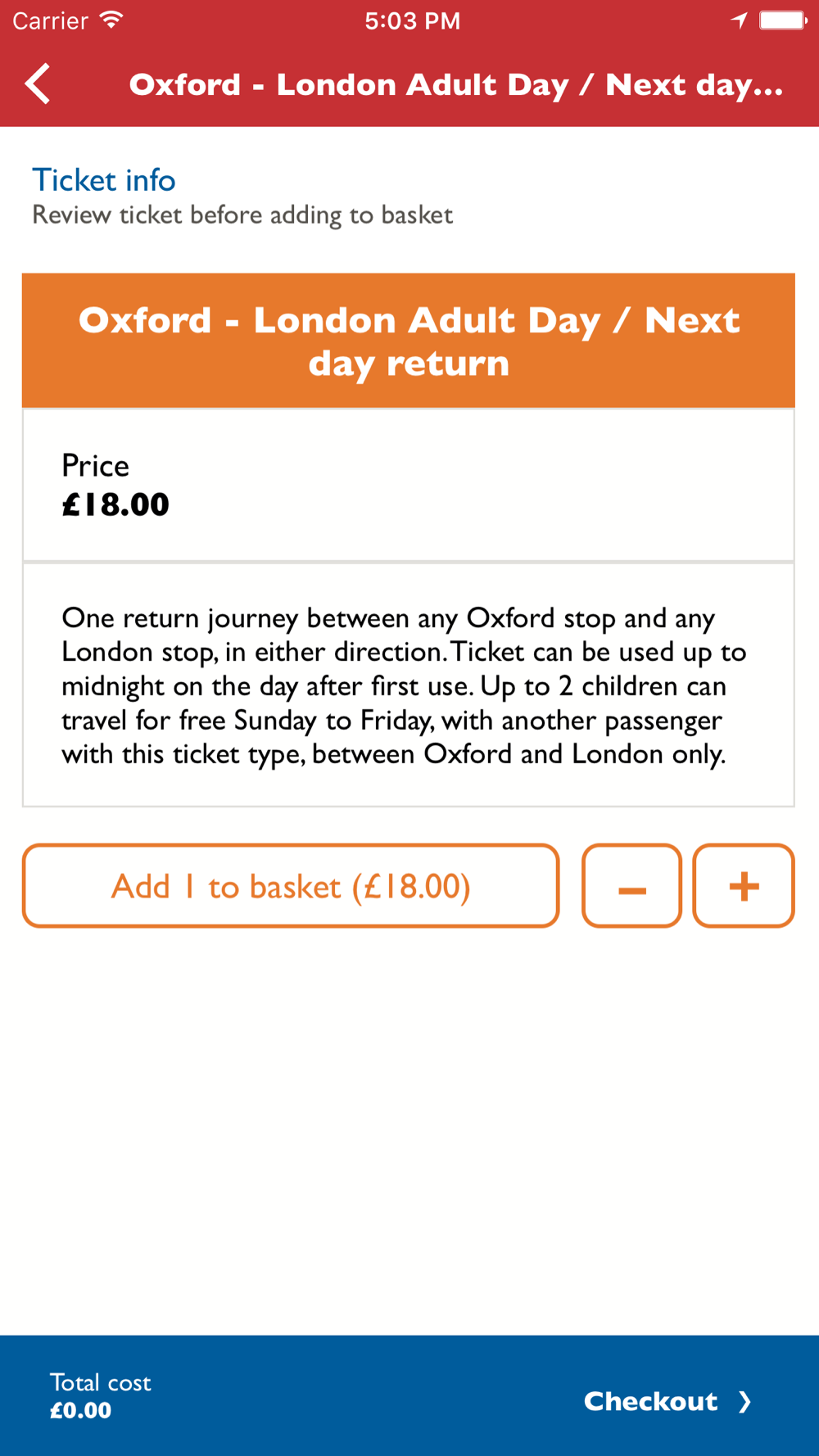Tap the battery indicator icon
The width and height of the screenshot is (819, 1456).
click(x=783, y=20)
